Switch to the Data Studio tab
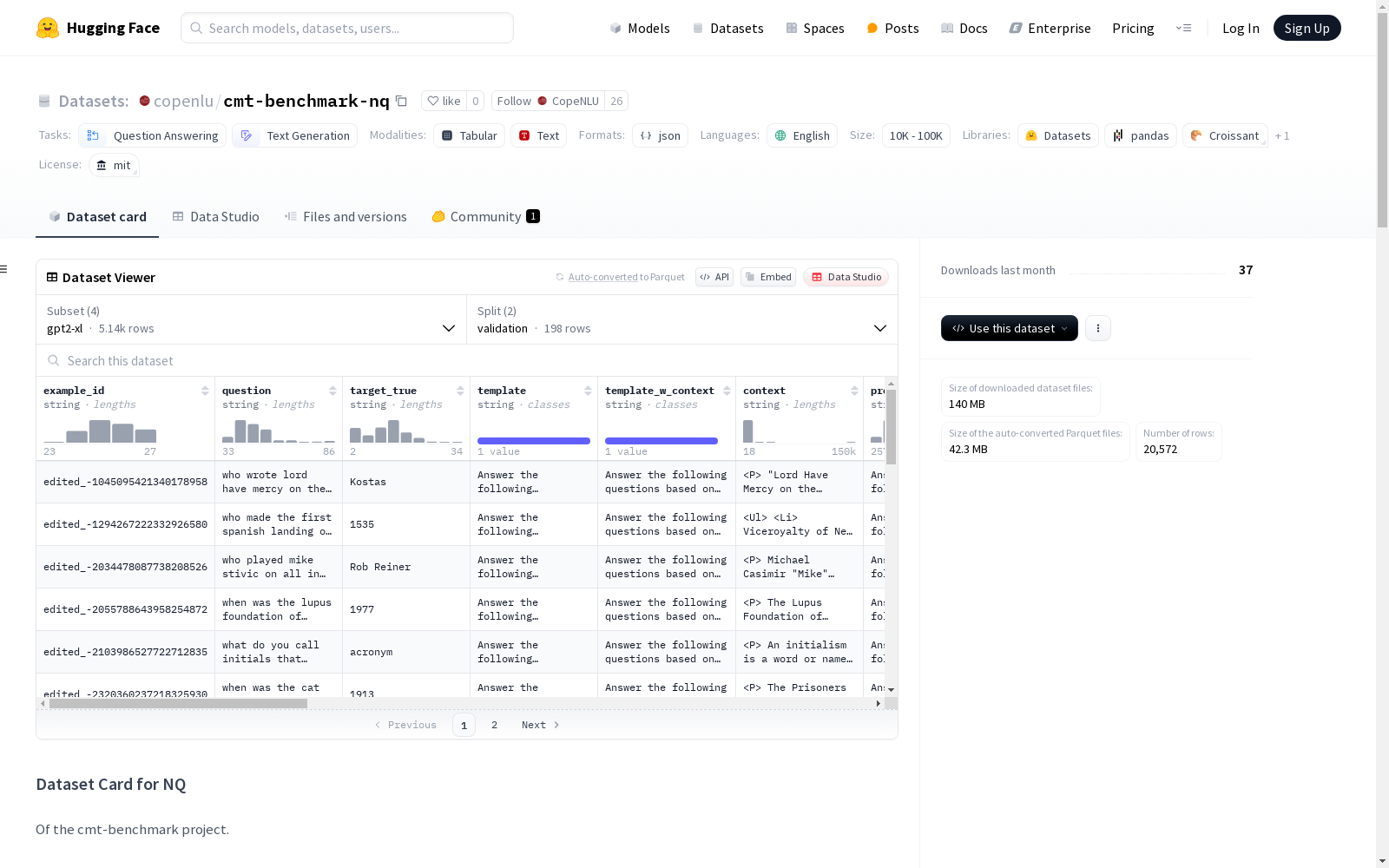Screen dimensions: 1389x868 [x=215, y=217]
